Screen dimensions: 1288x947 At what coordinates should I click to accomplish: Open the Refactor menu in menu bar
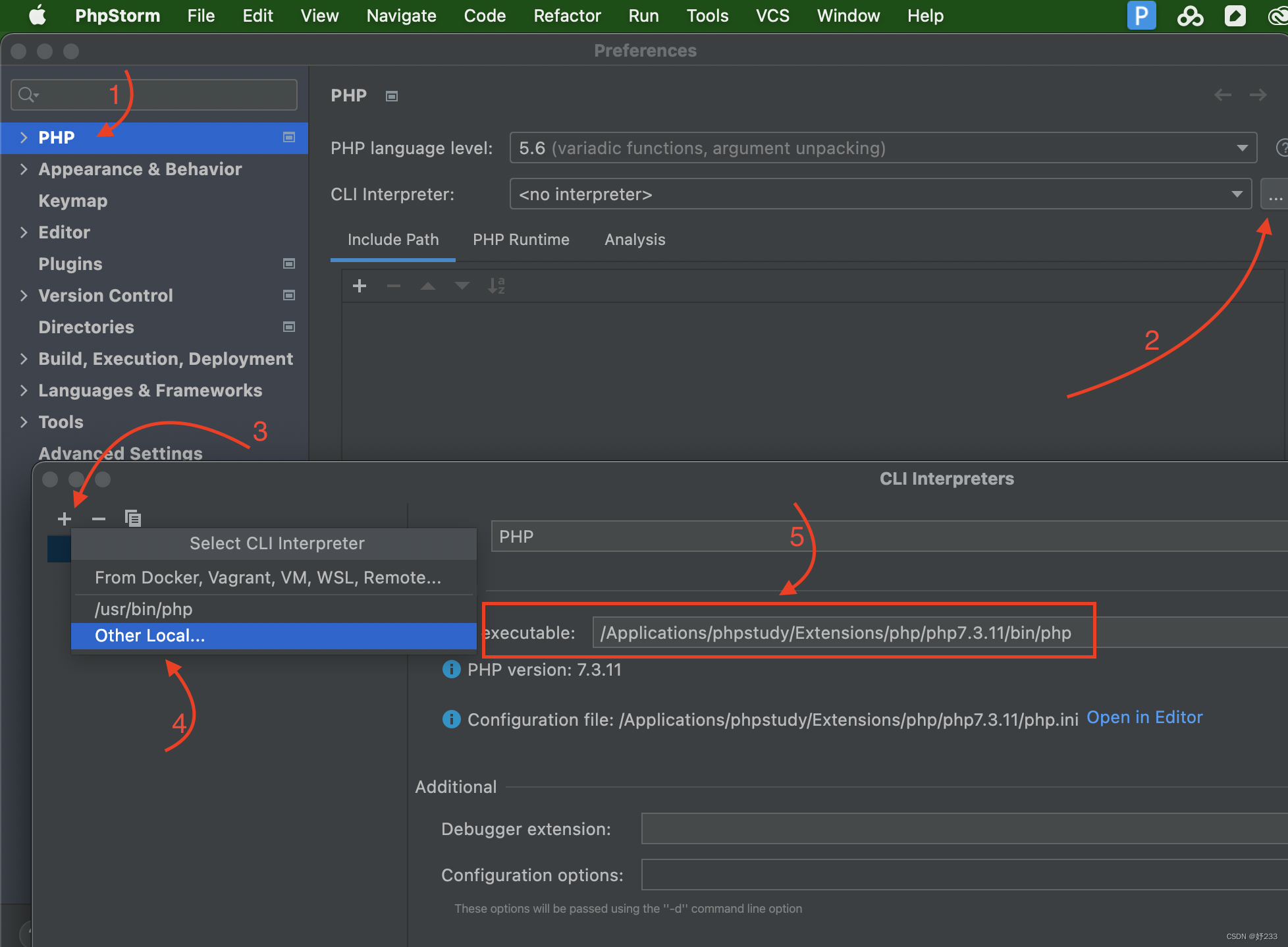[567, 16]
